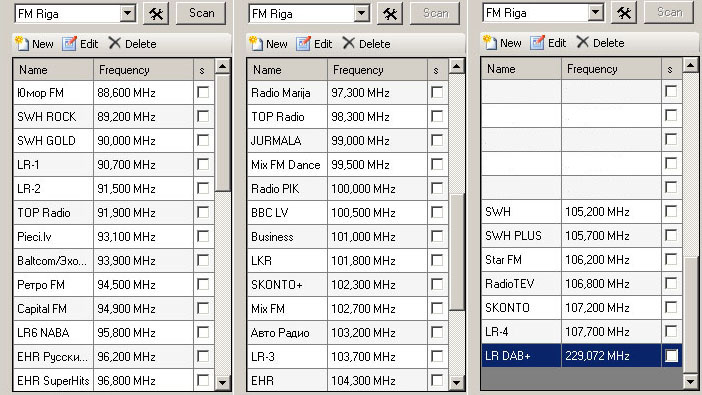
Task: Open the FM Riga dropdown in left panel
Action: click(128, 13)
